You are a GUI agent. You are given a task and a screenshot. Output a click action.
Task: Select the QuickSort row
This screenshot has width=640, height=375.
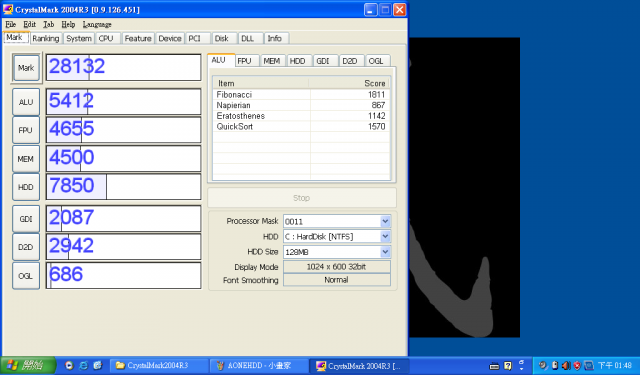click(302, 126)
